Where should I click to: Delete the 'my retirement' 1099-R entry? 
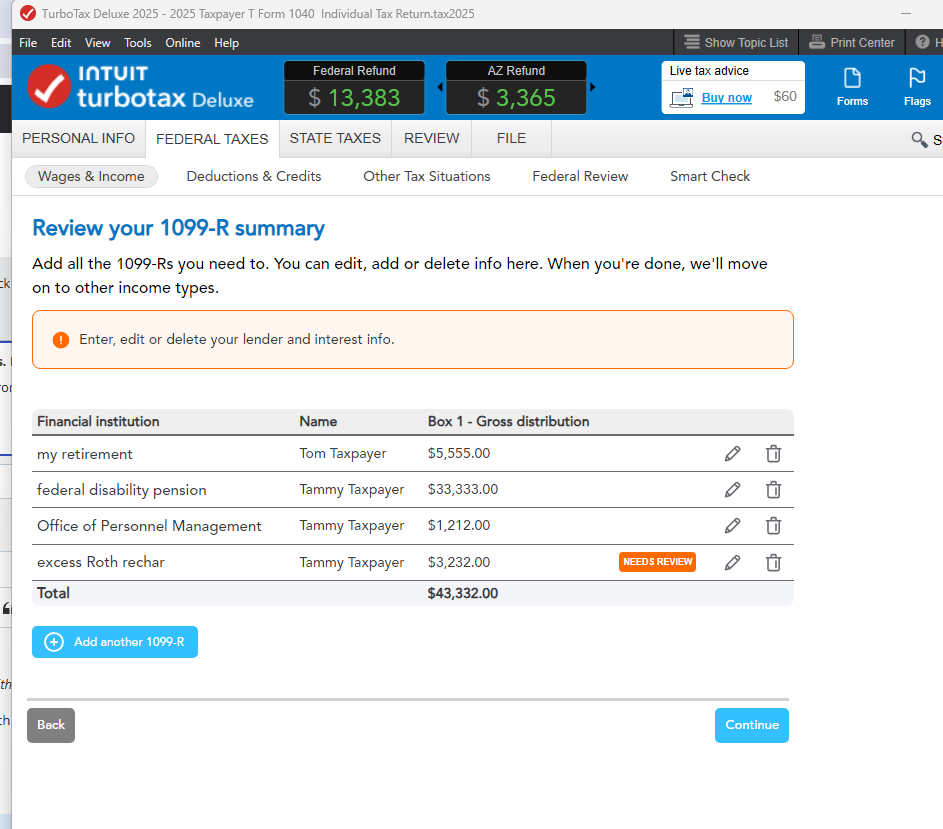[773, 454]
